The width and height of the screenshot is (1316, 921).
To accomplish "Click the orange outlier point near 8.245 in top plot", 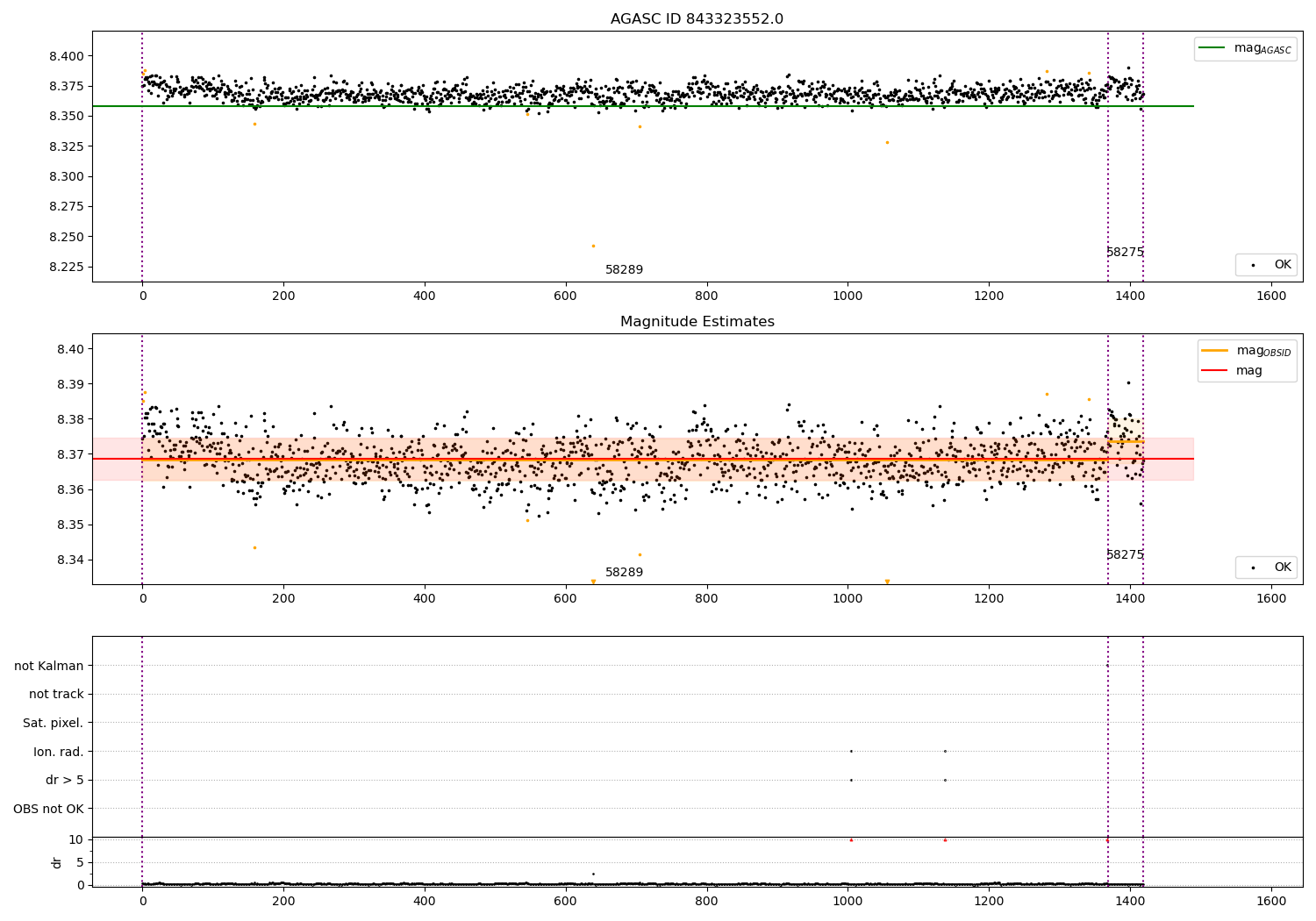I will (593, 246).
